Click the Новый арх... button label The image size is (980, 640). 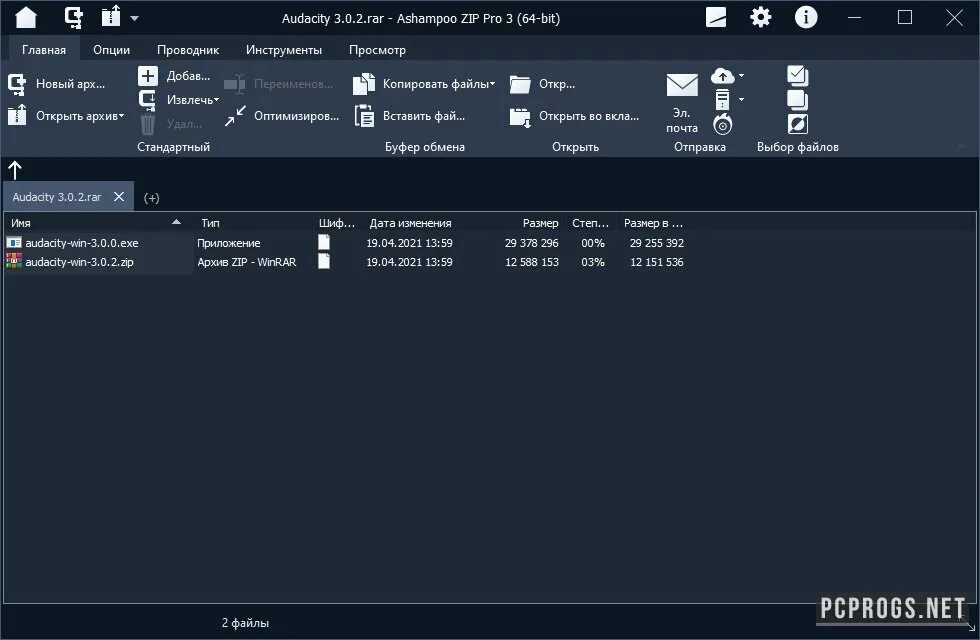pos(71,84)
